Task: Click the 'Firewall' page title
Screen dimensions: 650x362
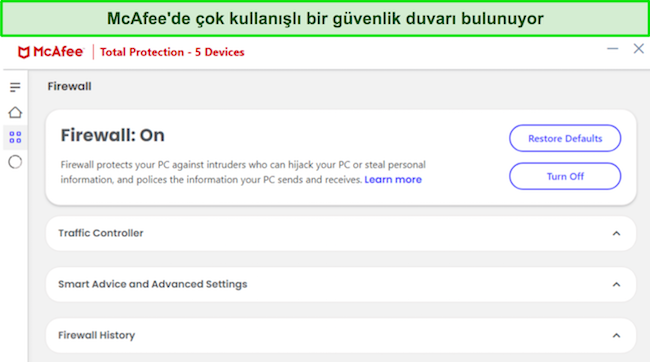Action: pos(69,86)
